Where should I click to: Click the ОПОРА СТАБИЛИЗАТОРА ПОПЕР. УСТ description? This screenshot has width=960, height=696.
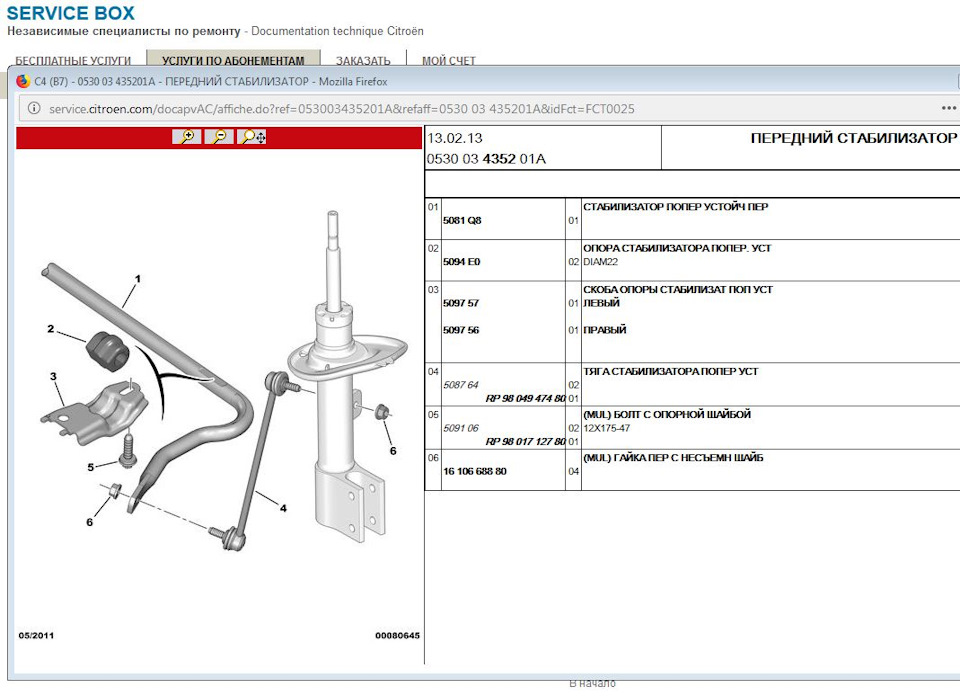point(677,248)
